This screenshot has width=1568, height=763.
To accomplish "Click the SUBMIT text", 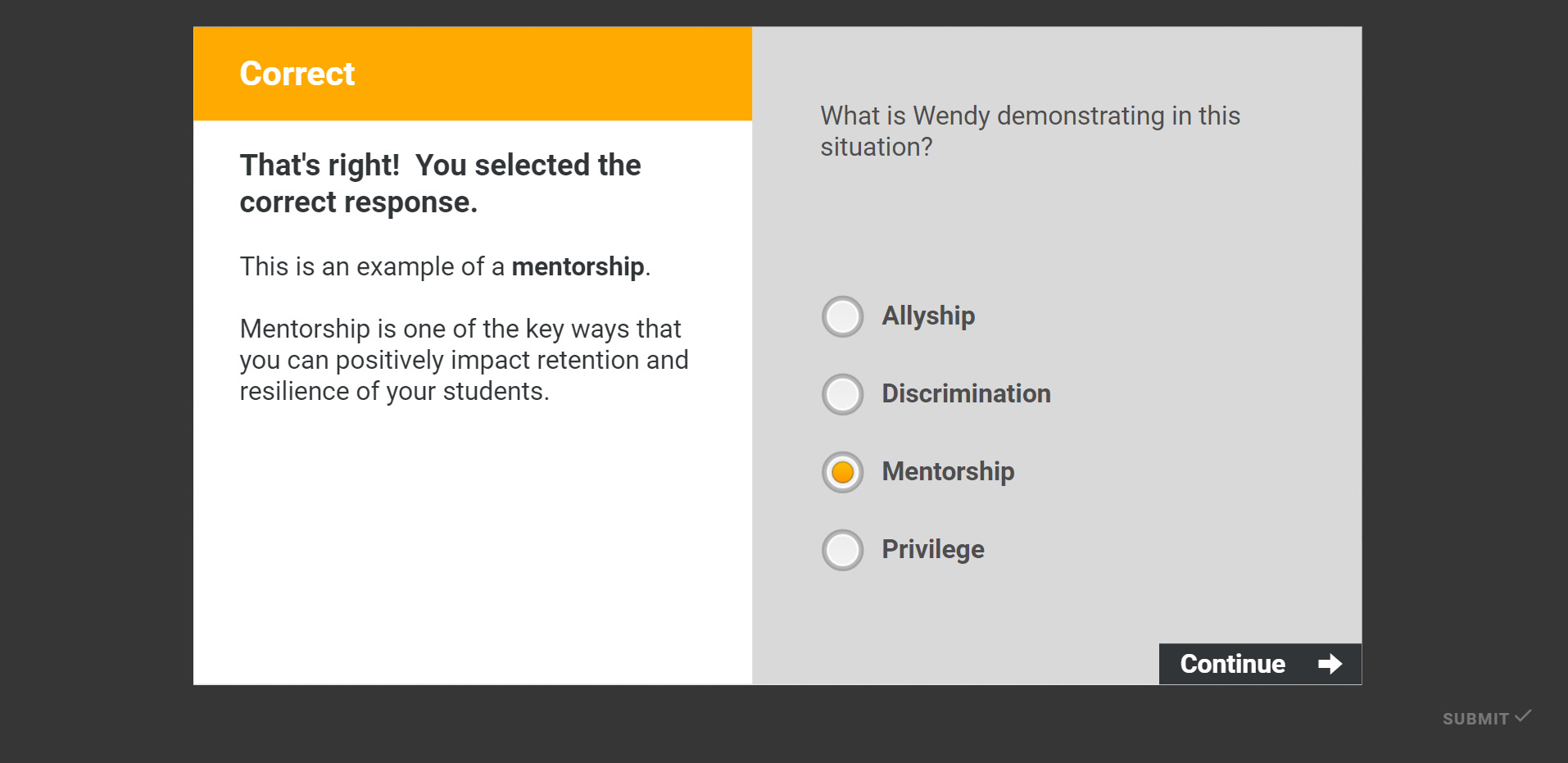I will coord(1475,719).
